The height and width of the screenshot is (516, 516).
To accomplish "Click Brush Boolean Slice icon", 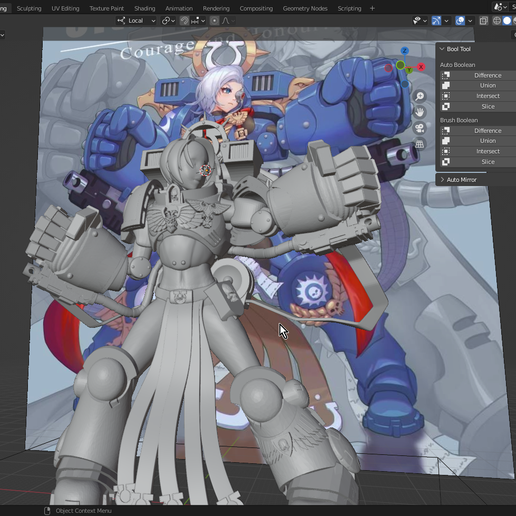I will click(x=446, y=162).
